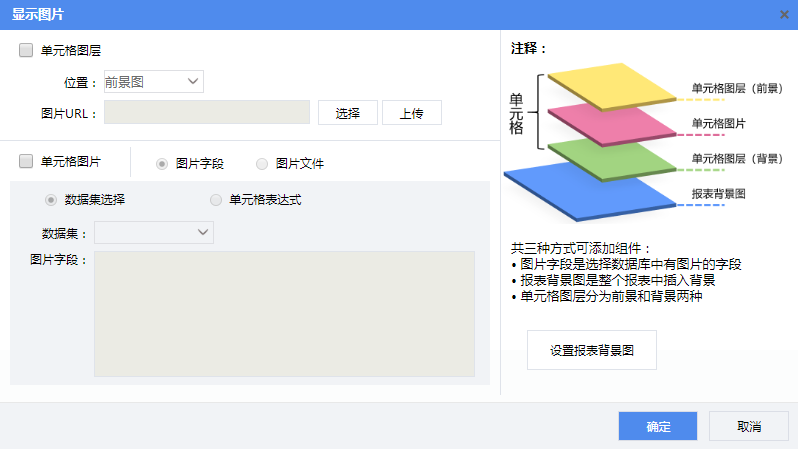Choose the 单元格表达式 radio option
The width and height of the screenshot is (798, 449).
click(216, 200)
